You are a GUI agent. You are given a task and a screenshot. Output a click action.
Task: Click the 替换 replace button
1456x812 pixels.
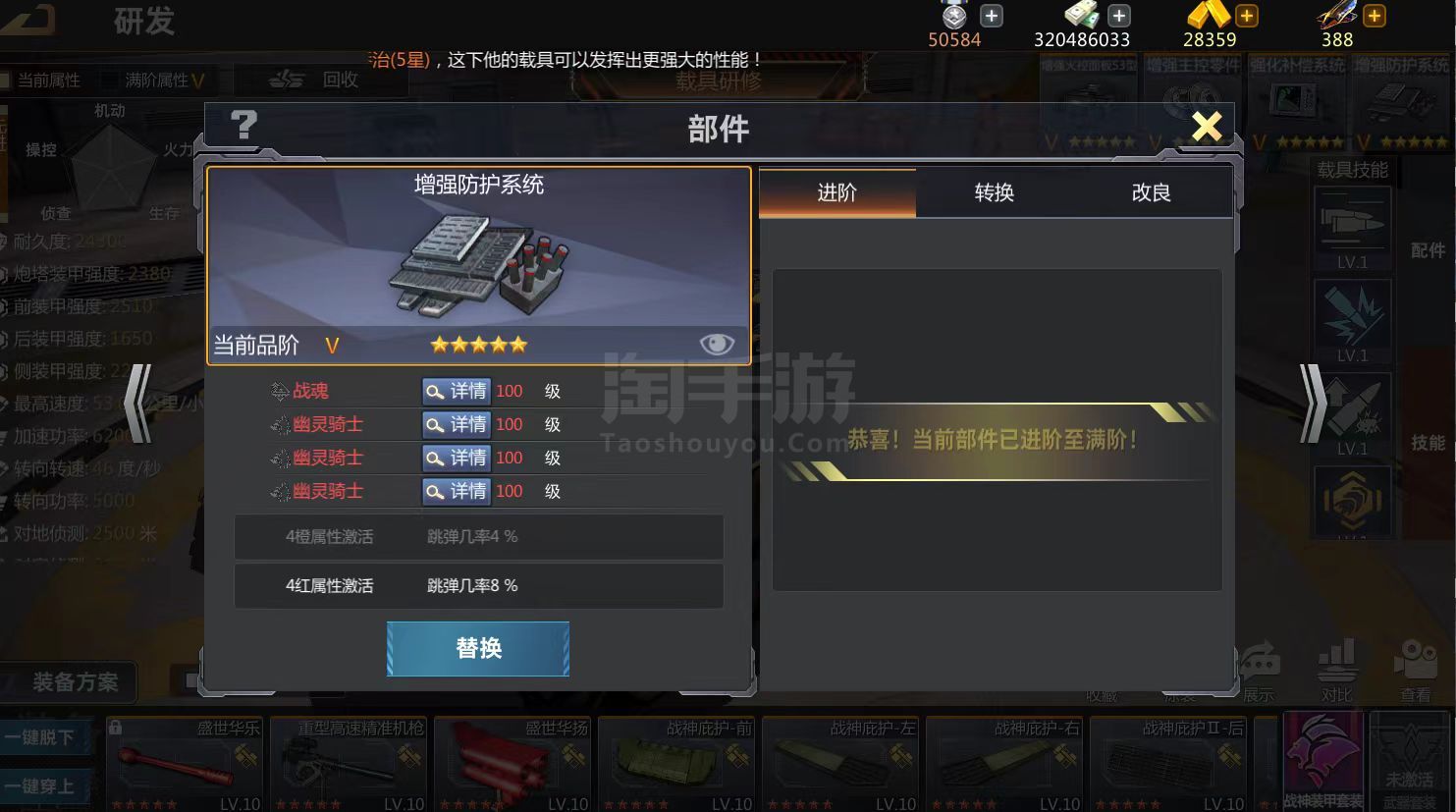click(478, 648)
